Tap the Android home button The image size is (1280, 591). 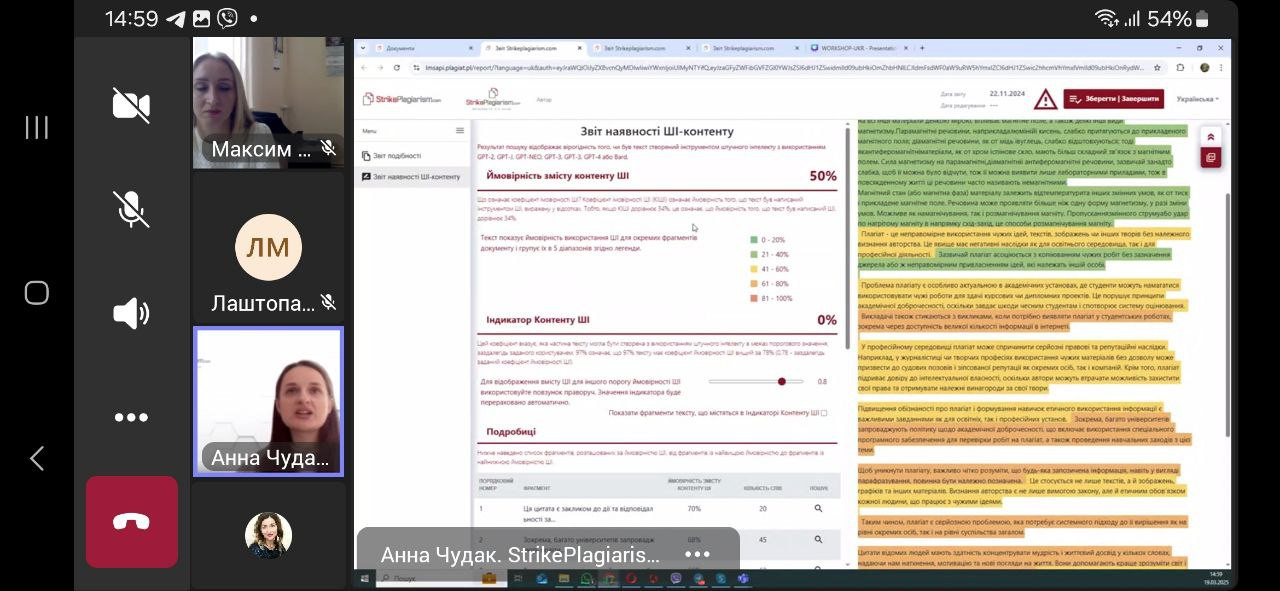36,293
